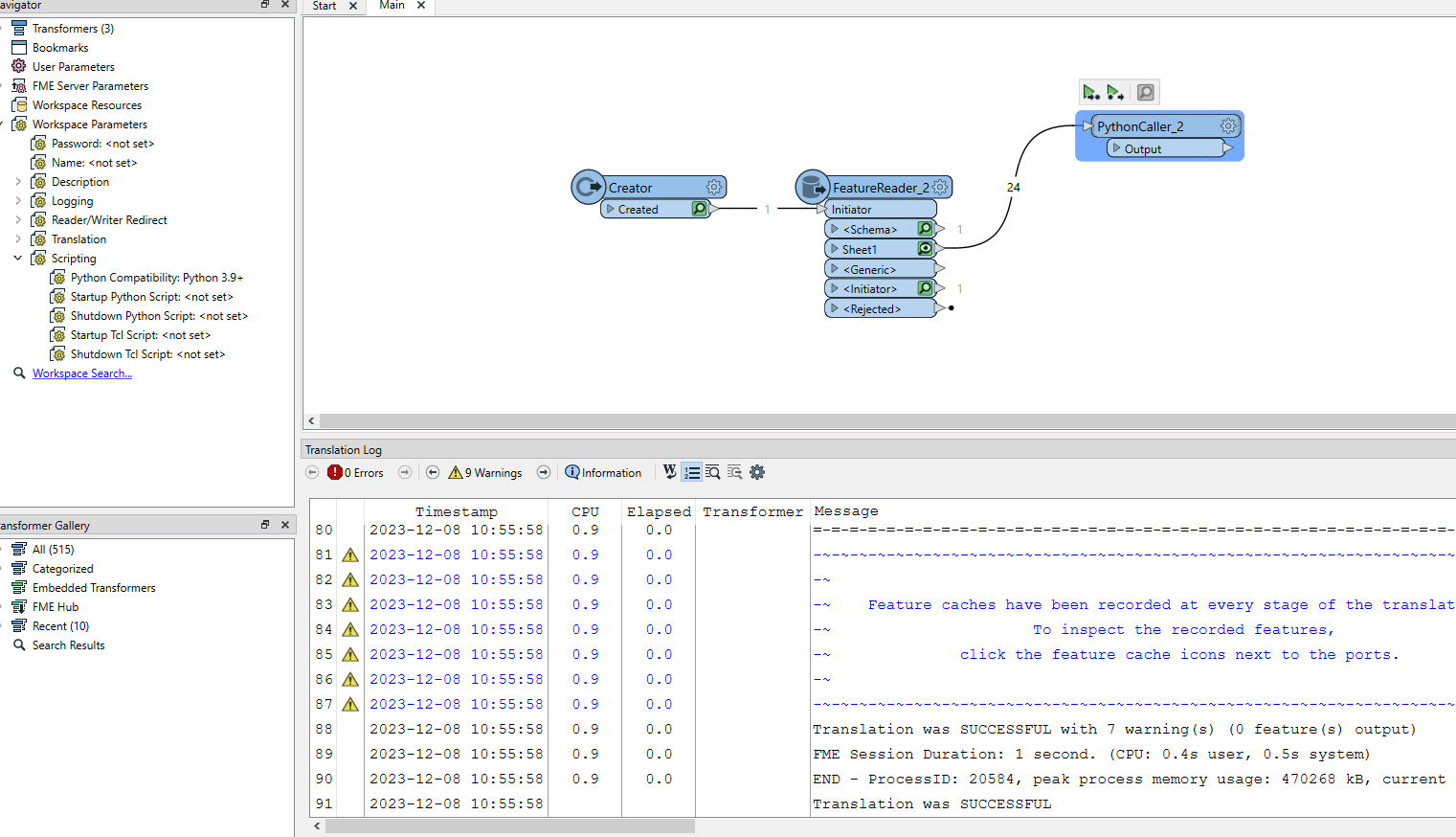1456x837 pixels.
Task: Switch to the Start tab
Action: tap(325, 6)
